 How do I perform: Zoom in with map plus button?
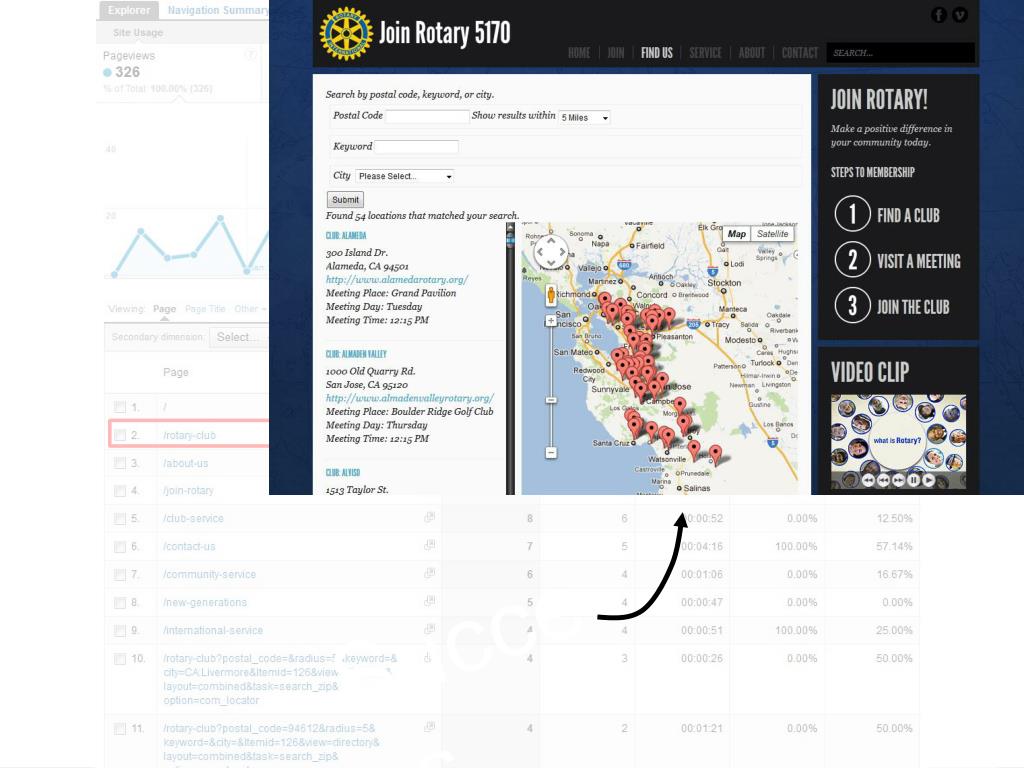[551, 321]
